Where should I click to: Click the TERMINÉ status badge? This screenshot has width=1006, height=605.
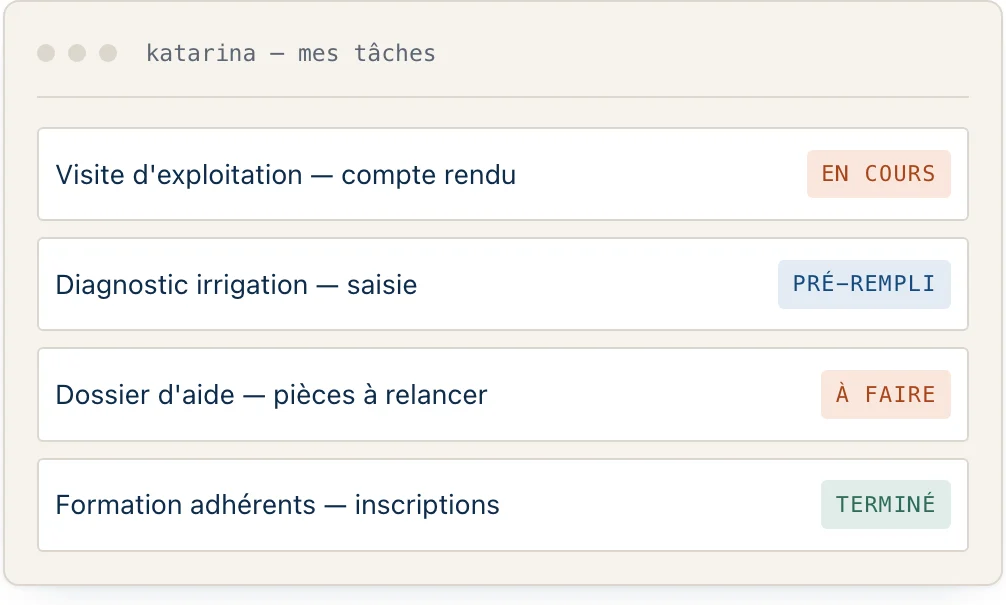click(x=885, y=505)
